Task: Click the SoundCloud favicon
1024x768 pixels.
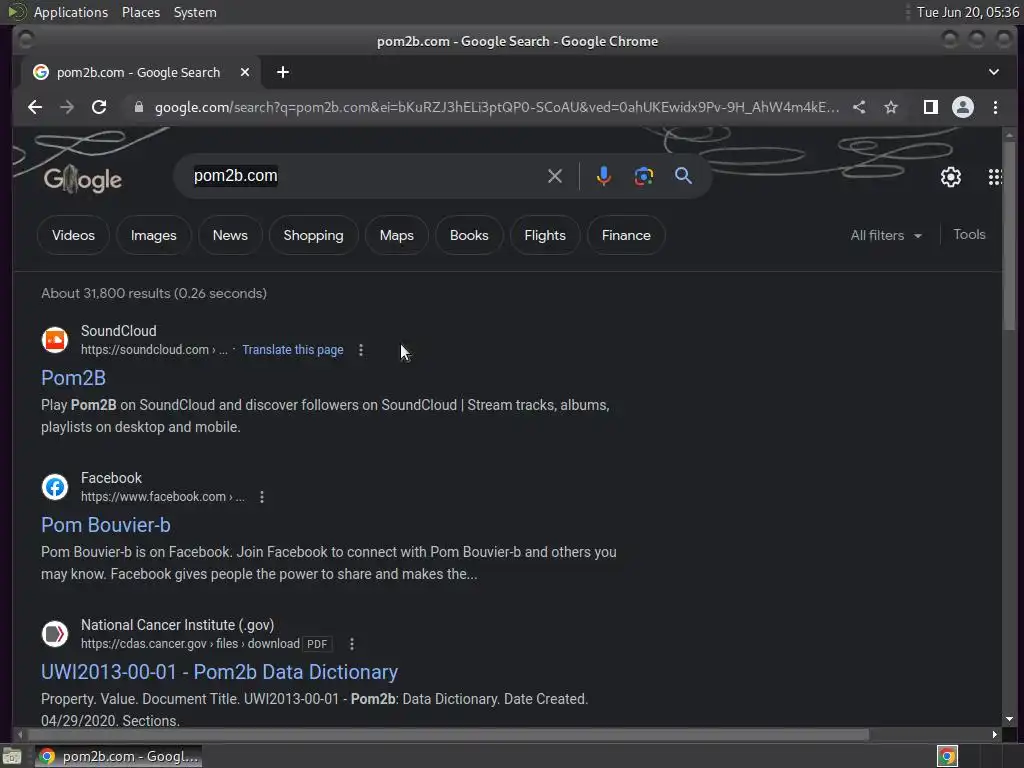Action: pos(55,340)
